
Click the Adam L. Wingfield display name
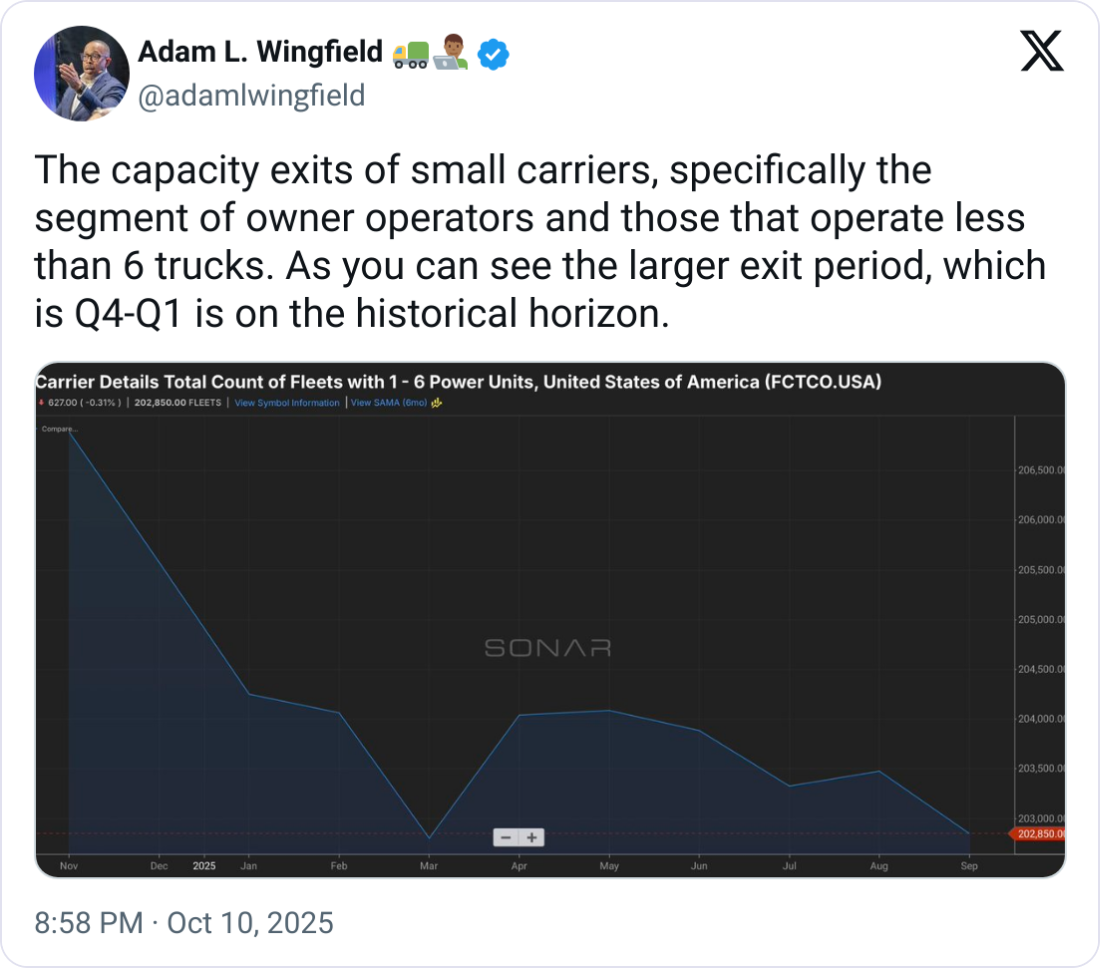260,53
